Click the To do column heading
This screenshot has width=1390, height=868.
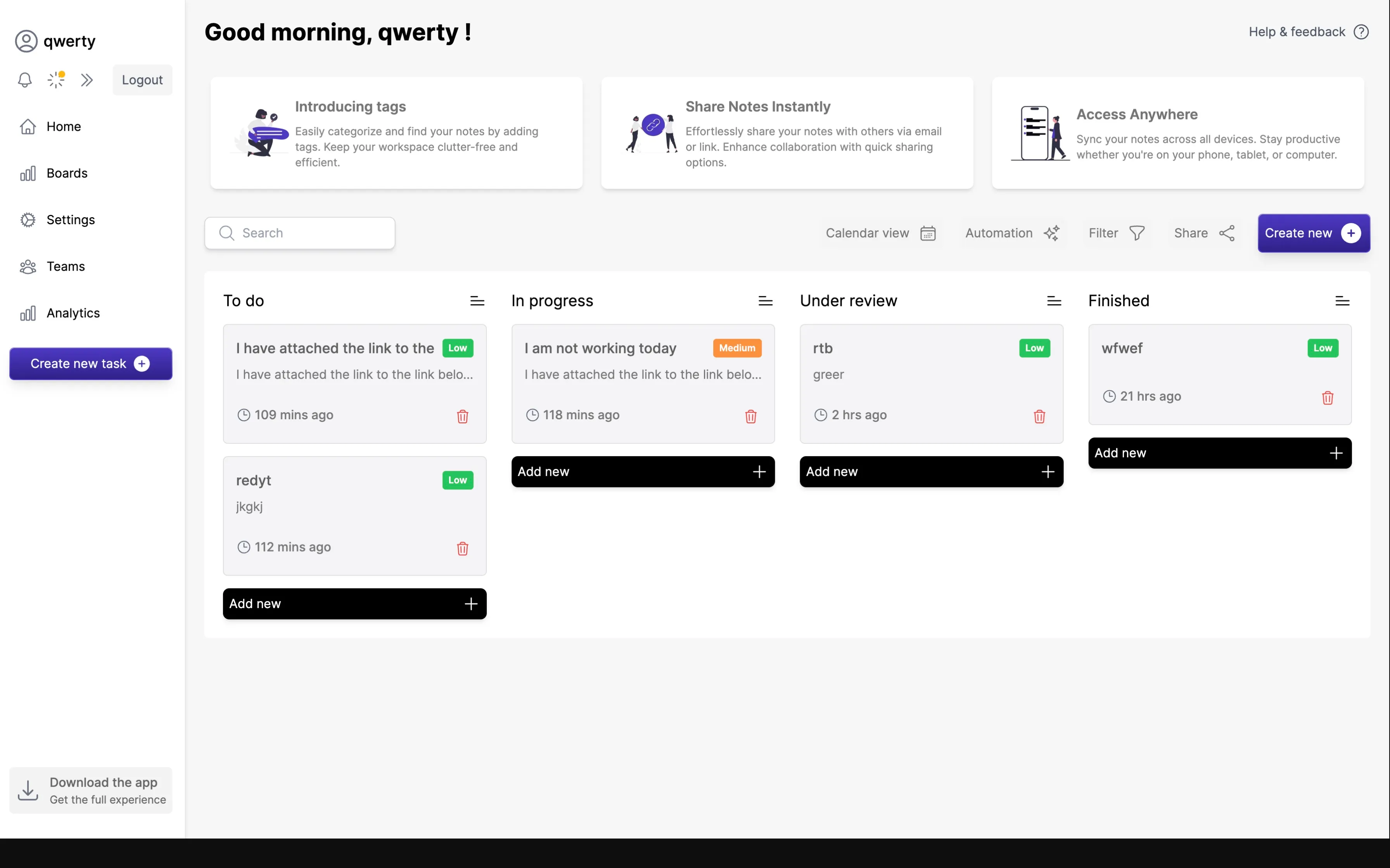tap(243, 301)
